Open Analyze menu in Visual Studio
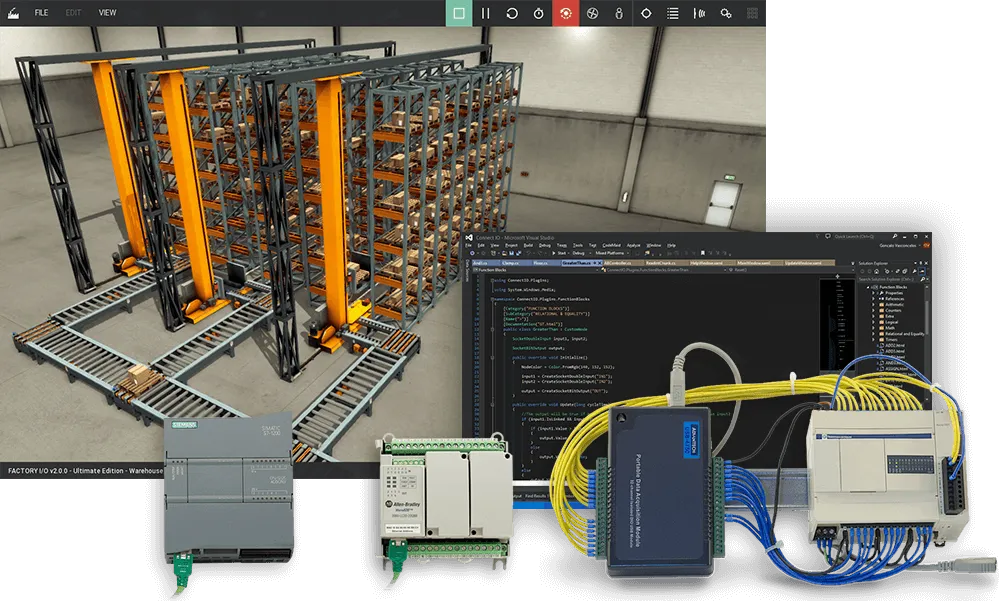 tap(633, 246)
